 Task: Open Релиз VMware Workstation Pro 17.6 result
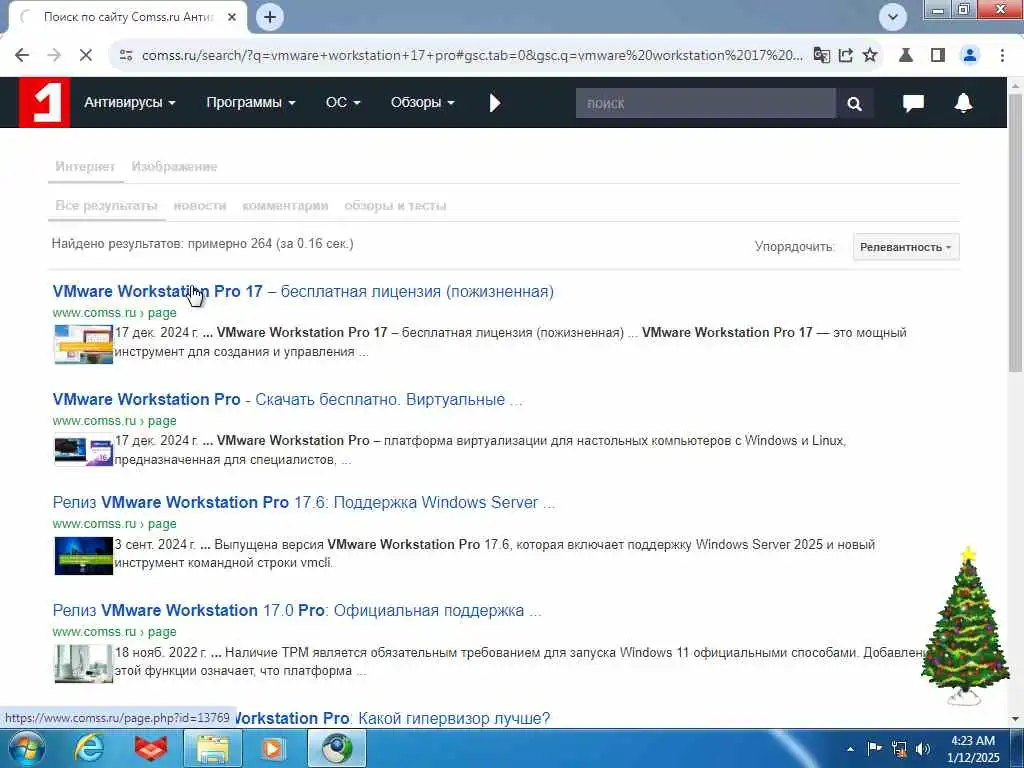click(304, 502)
